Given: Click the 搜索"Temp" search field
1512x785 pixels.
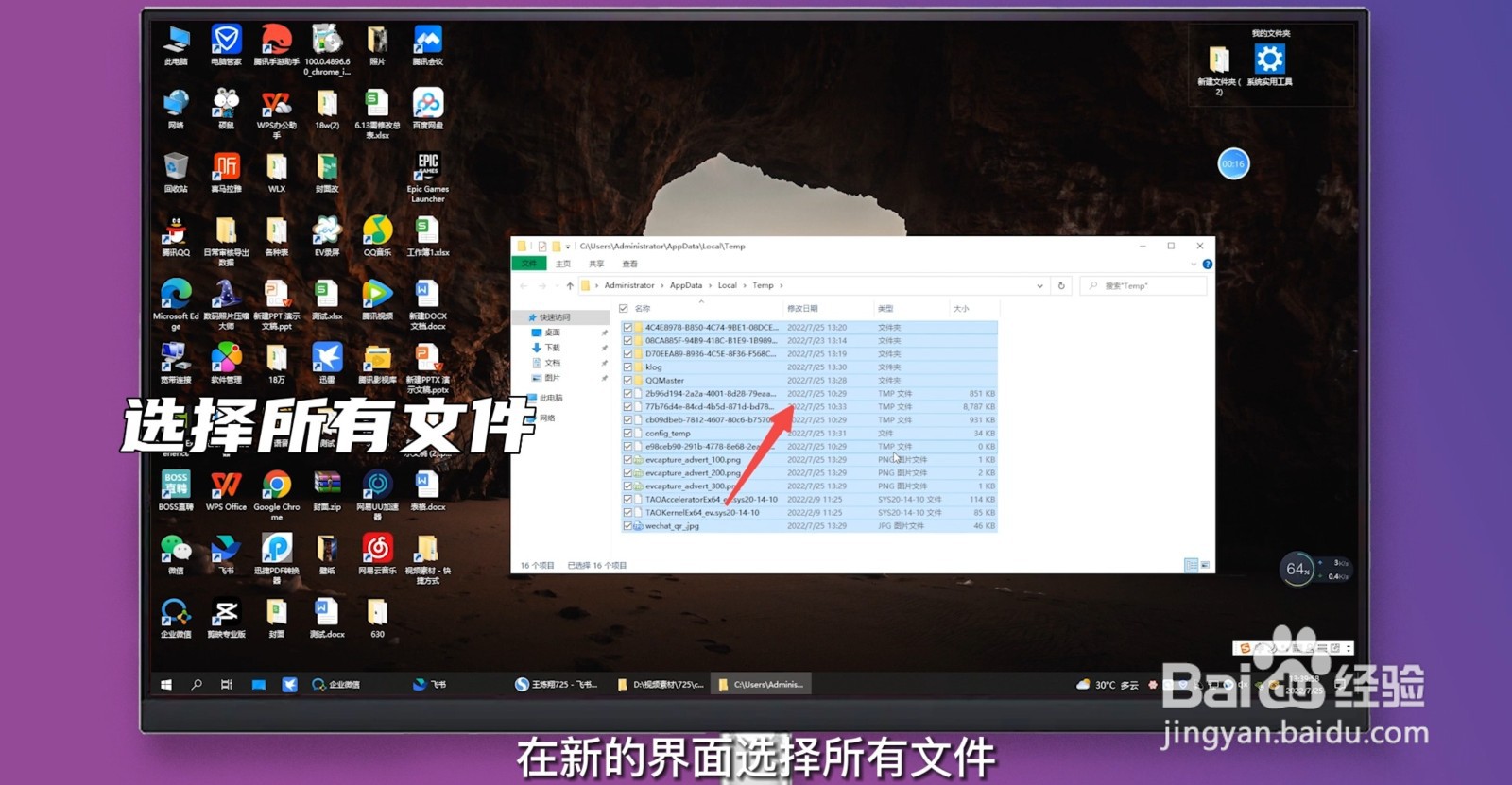Looking at the screenshot, I should (1143, 285).
